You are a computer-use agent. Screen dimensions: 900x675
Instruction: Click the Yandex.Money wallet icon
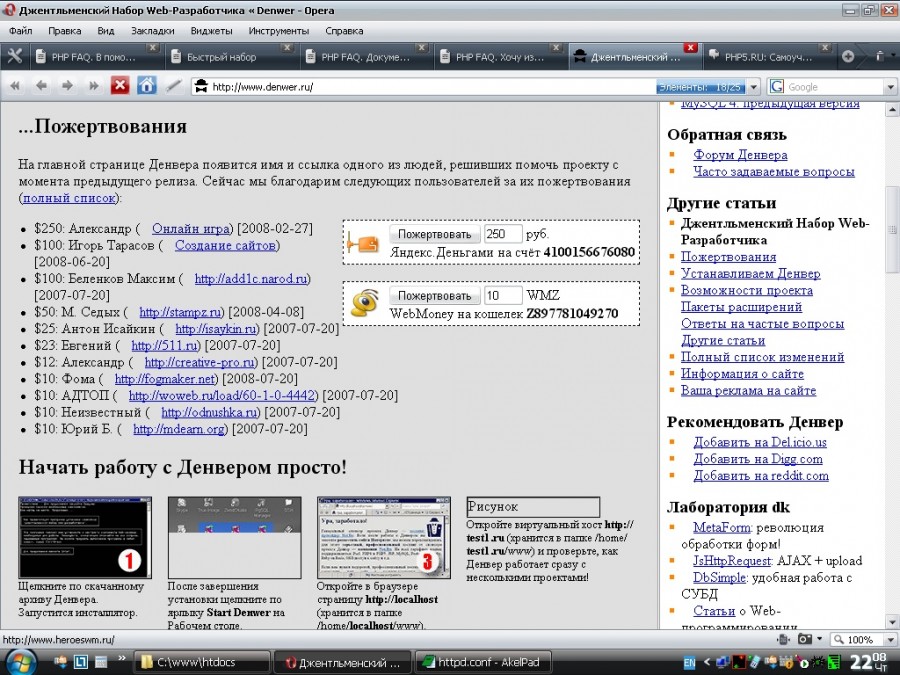364,243
